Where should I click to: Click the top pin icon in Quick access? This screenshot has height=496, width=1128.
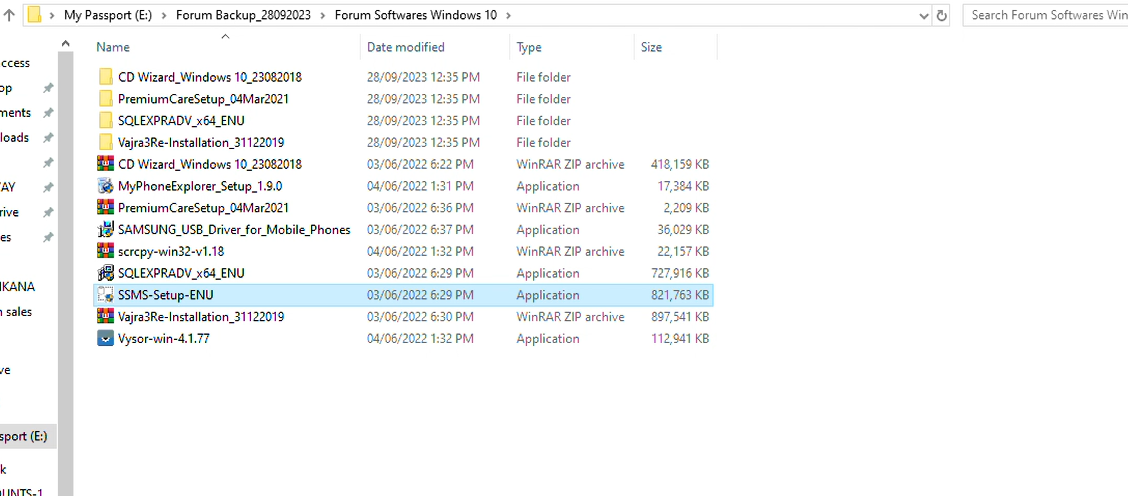pos(47,88)
